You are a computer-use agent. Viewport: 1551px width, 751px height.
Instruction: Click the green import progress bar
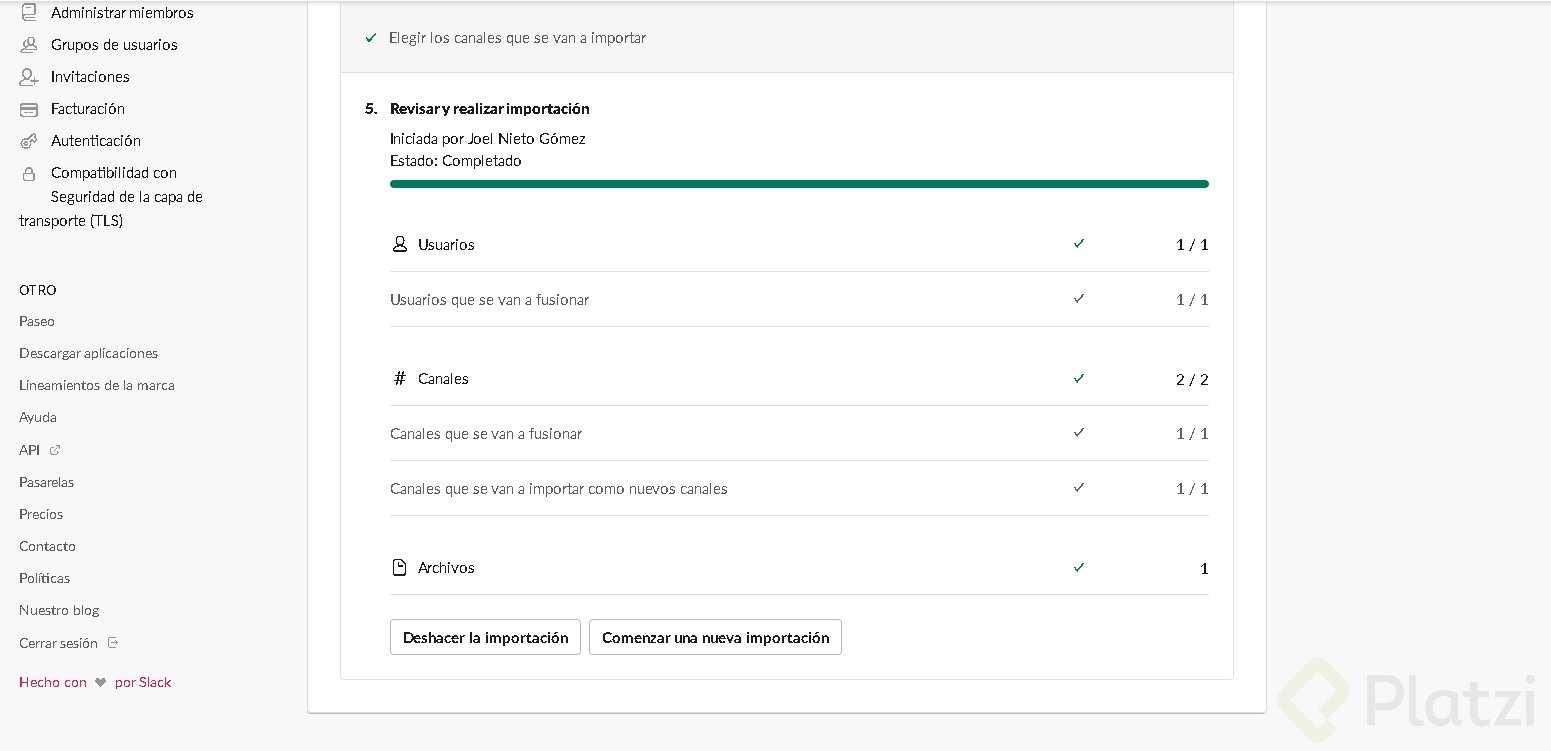click(x=798, y=184)
